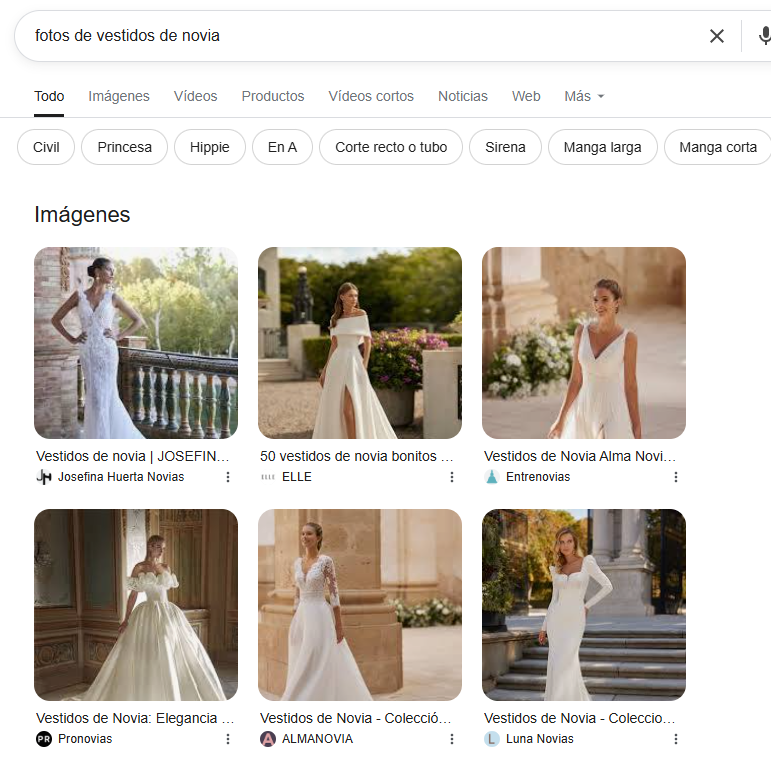Choose the Corte recto o tubo chip
This screenshot has width=771, height=774.
click(391, 147)
